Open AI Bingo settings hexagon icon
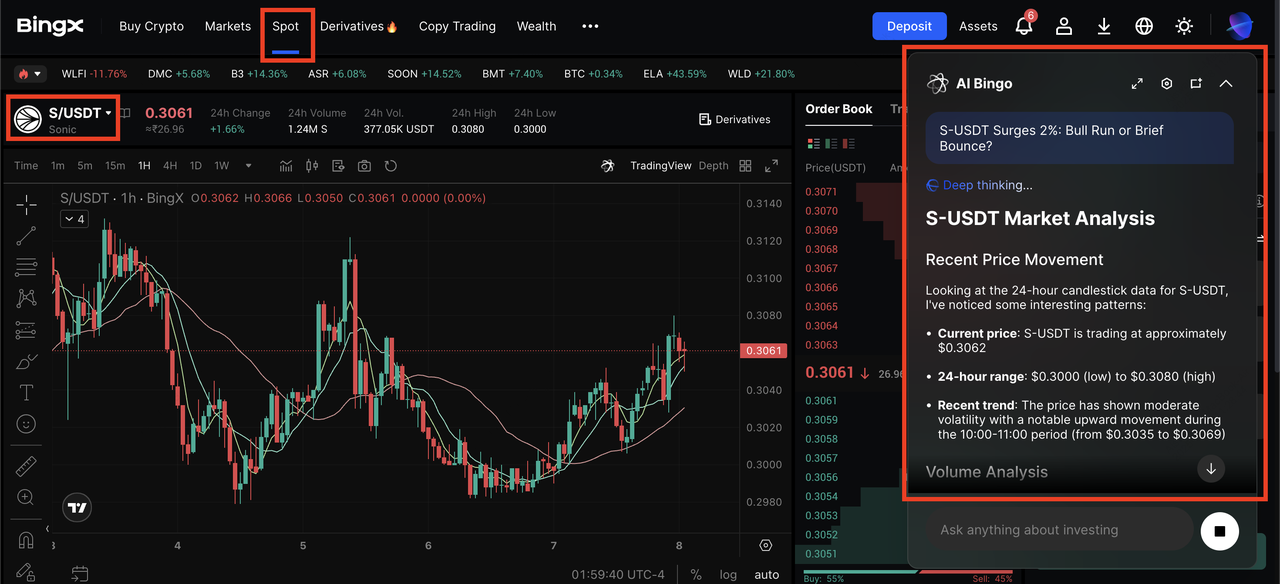Viewport: 1280px width, 584px height. 1166,84
